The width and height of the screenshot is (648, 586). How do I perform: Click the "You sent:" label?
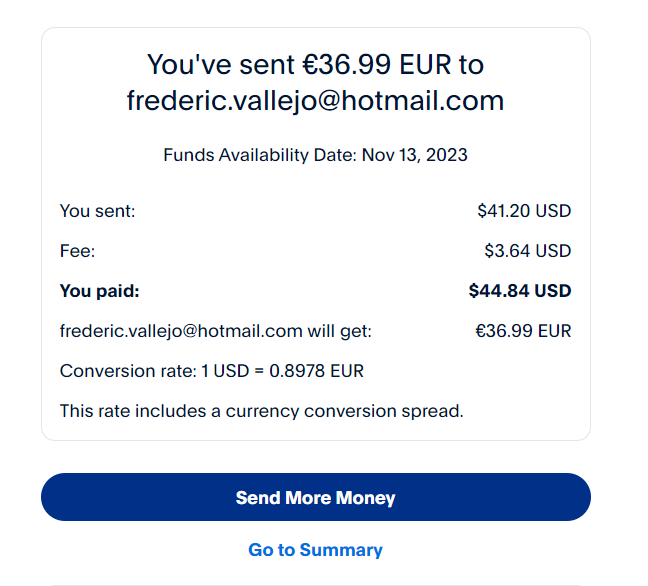(x=97, y=211)
